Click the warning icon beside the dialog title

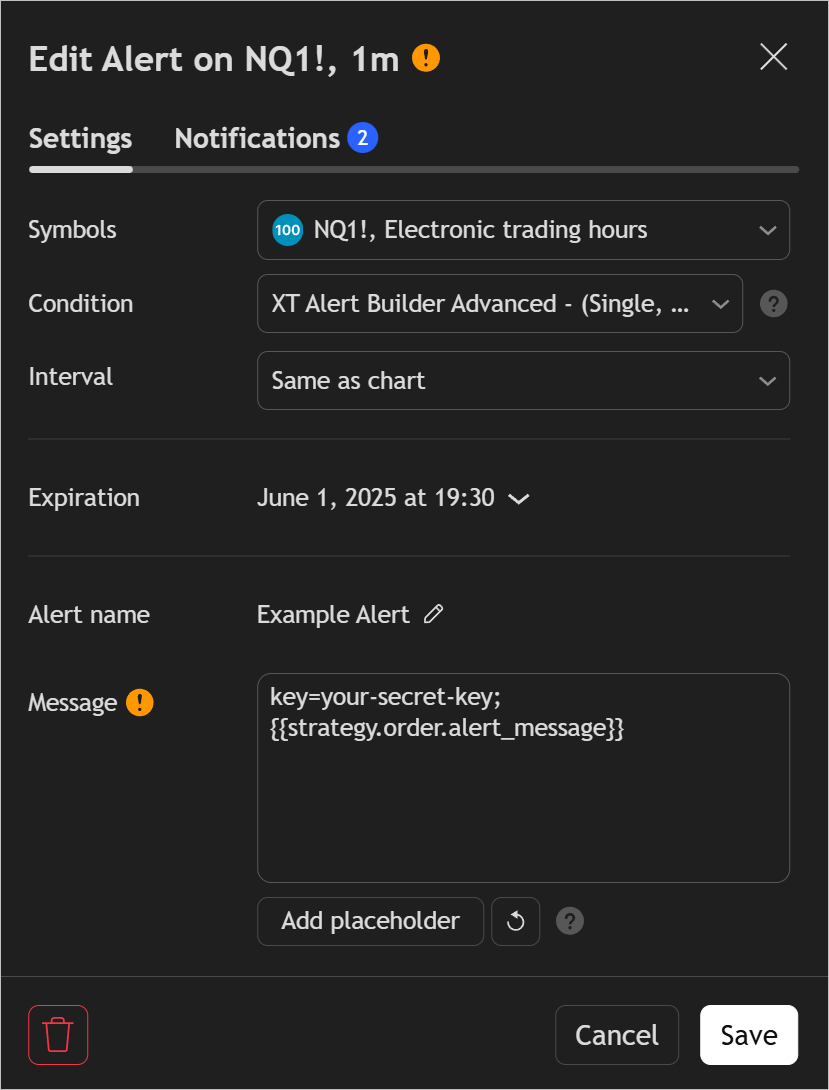(x=425, y=58)
